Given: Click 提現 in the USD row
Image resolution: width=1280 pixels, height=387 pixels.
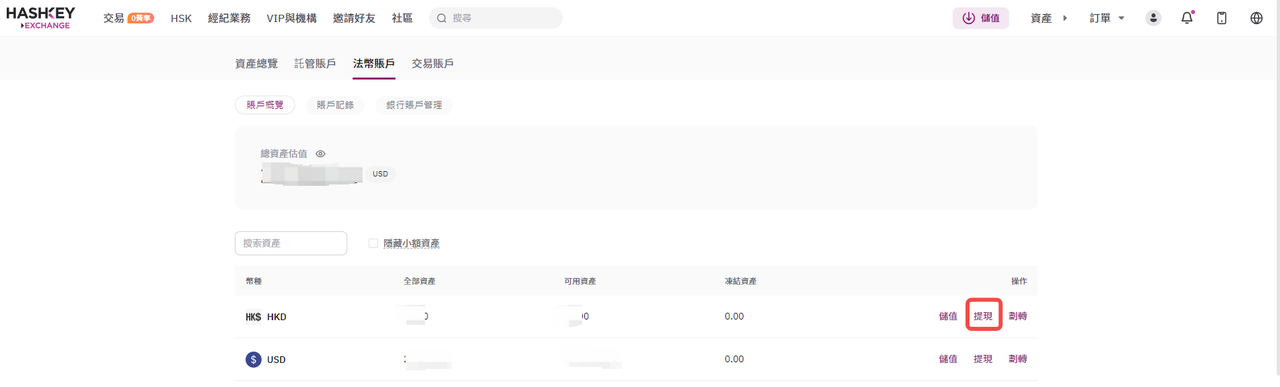Looking at the screenshot, I should [983, 359].
